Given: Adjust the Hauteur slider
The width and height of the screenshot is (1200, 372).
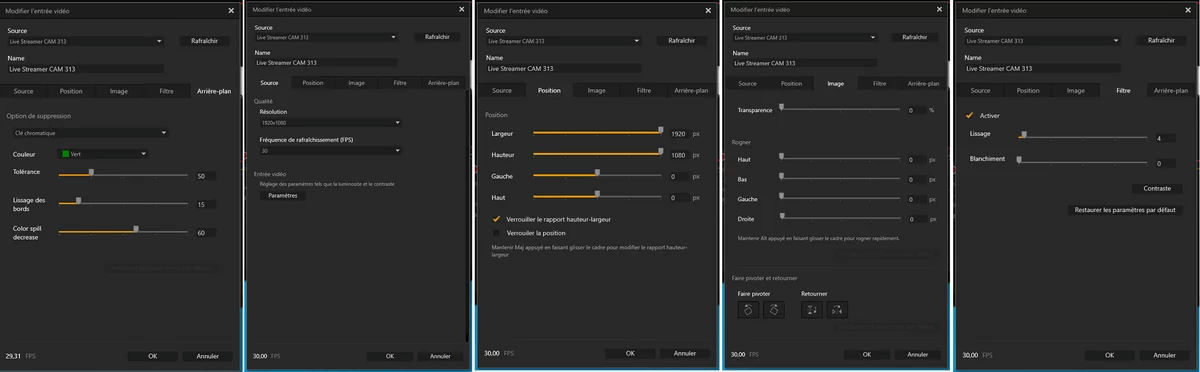Looking at the screenshot, I should pos(598,153).
